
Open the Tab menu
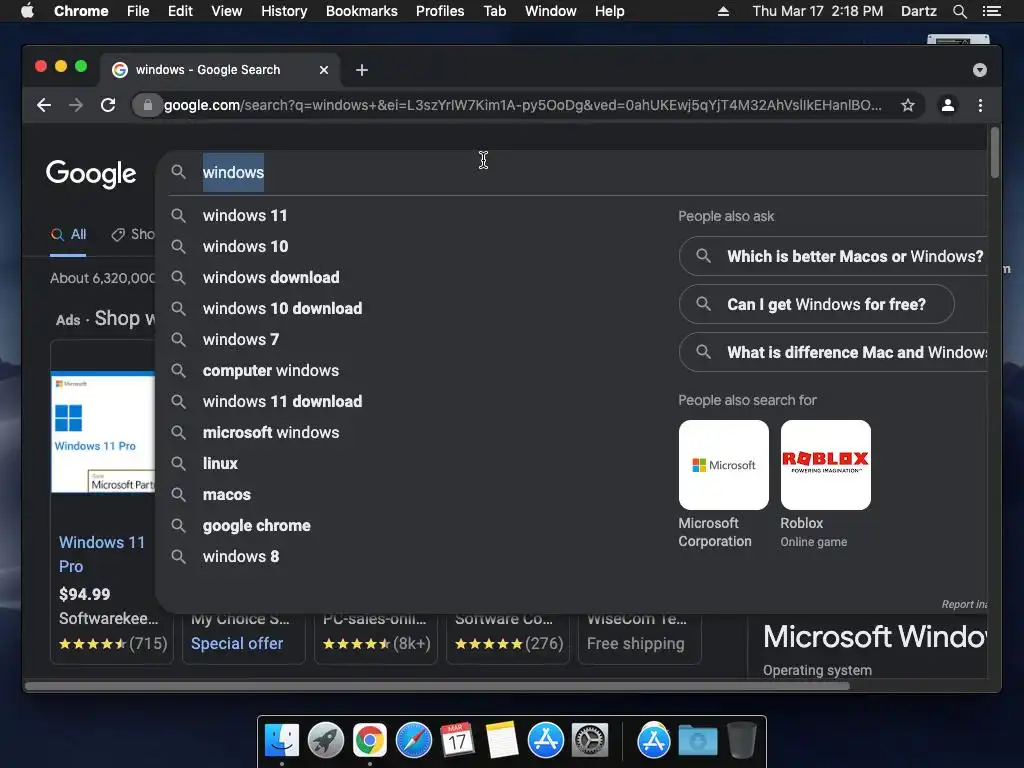(x=494, y=11)
